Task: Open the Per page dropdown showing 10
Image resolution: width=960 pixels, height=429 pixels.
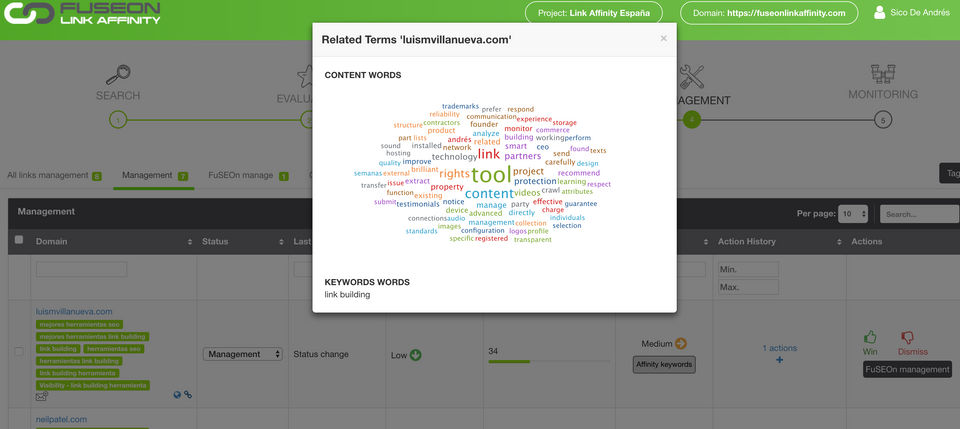Action: pyautogui.click(x=853, y=214)
